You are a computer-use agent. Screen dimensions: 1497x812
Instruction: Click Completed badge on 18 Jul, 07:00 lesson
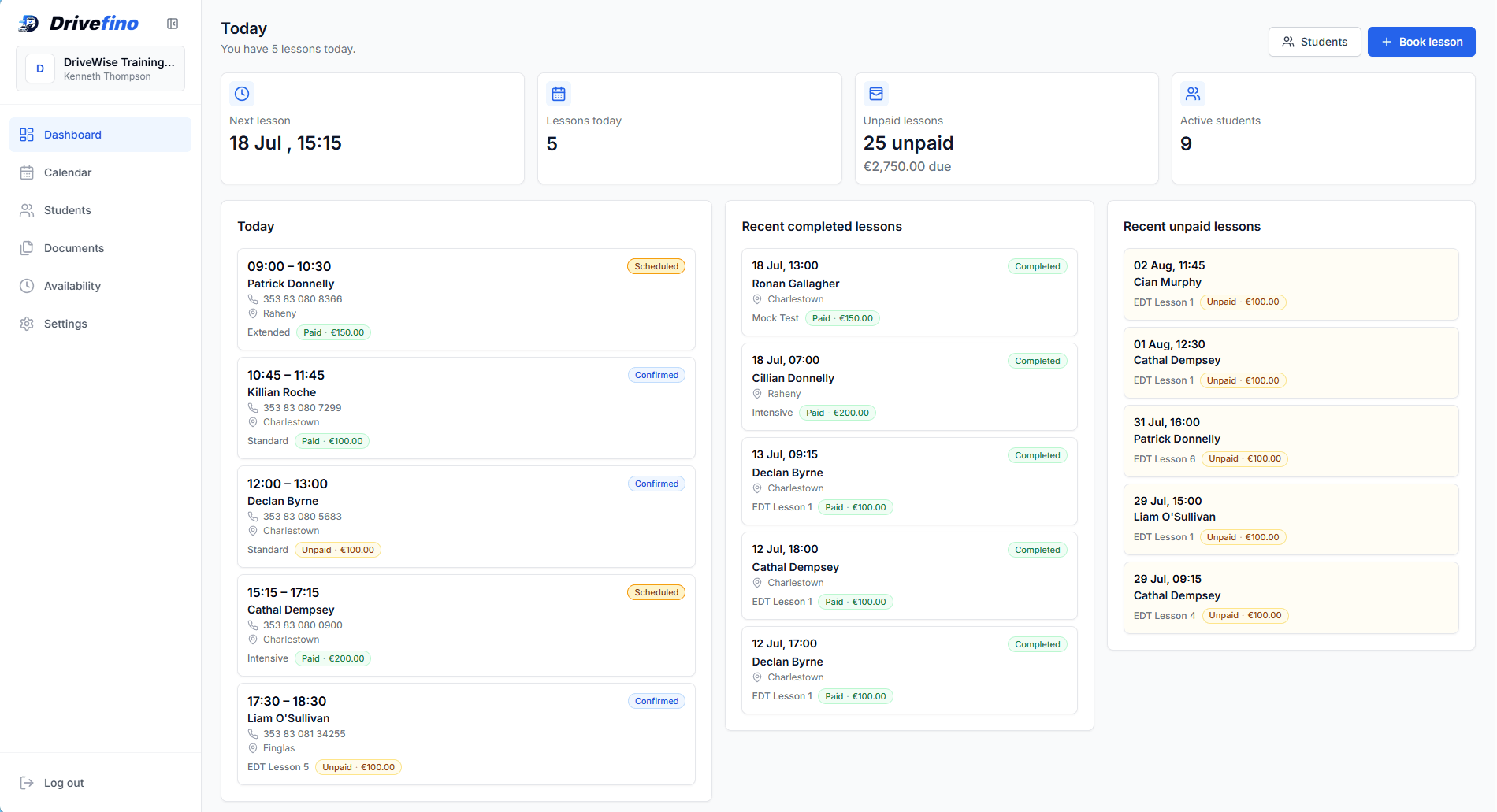coord(1038,361)
